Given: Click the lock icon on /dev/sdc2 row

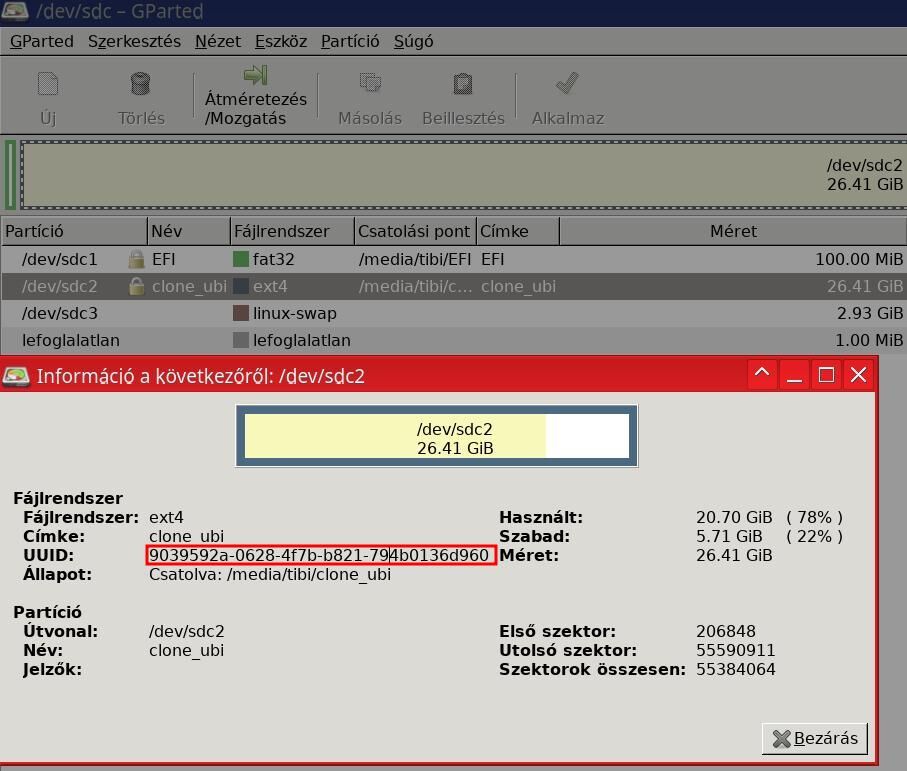Looking at the screenshot, I should click(x=137, y=286).
